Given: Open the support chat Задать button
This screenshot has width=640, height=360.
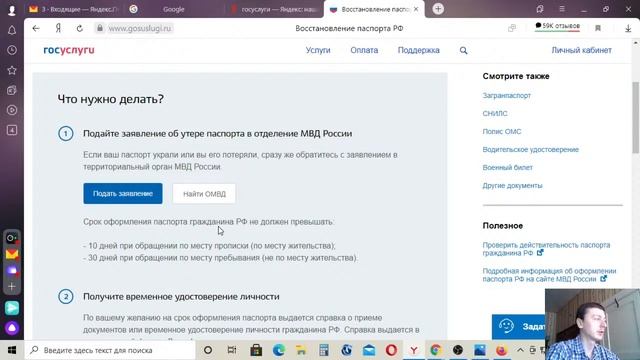Looking at the screenshot, I should pyautogui.click(x=518, y=327).
